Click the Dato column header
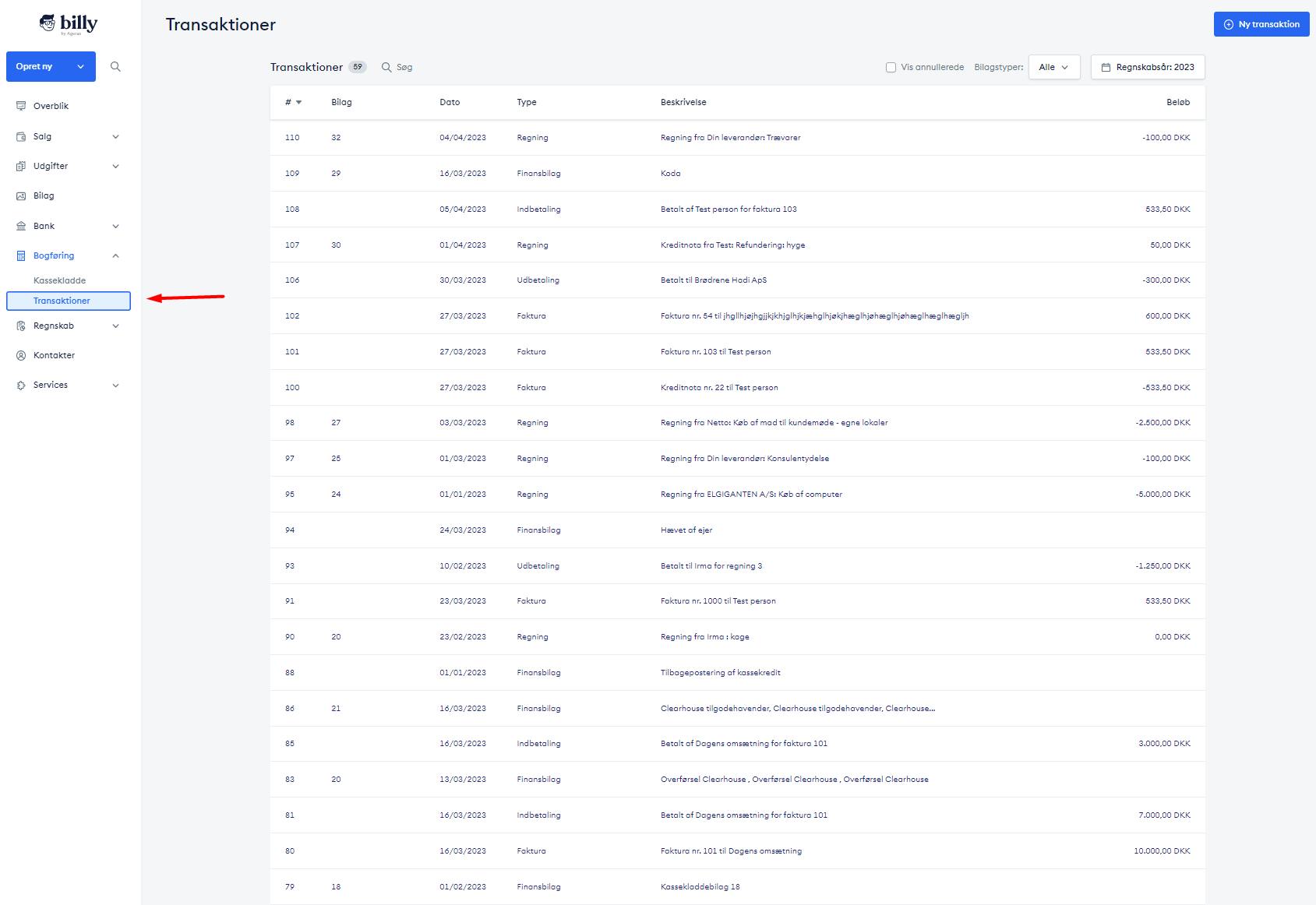 [x=450, y=102]
